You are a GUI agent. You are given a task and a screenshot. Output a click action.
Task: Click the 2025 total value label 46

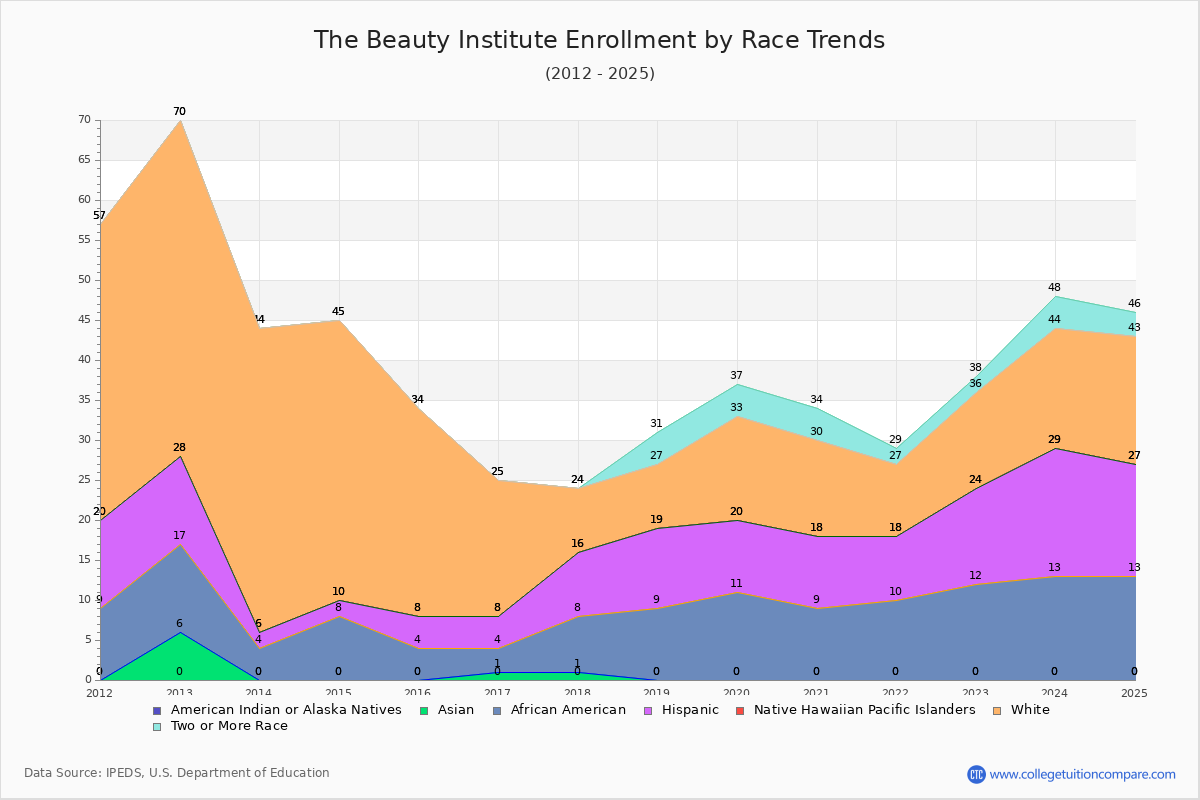[1134, 304]
